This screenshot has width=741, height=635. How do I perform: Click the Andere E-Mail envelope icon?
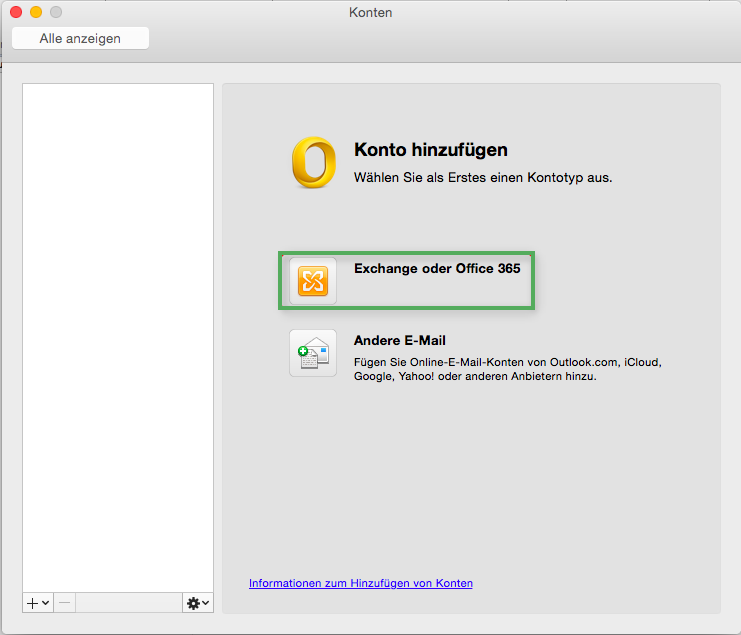tap(313, 353)
